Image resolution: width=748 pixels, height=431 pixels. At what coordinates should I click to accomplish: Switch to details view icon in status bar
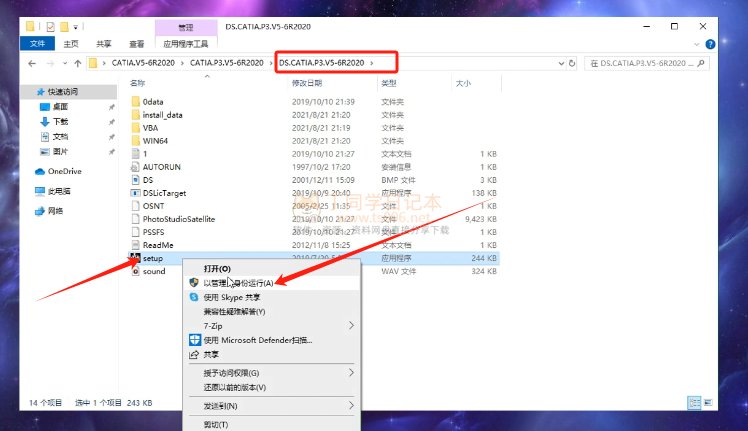coord(694,403)
